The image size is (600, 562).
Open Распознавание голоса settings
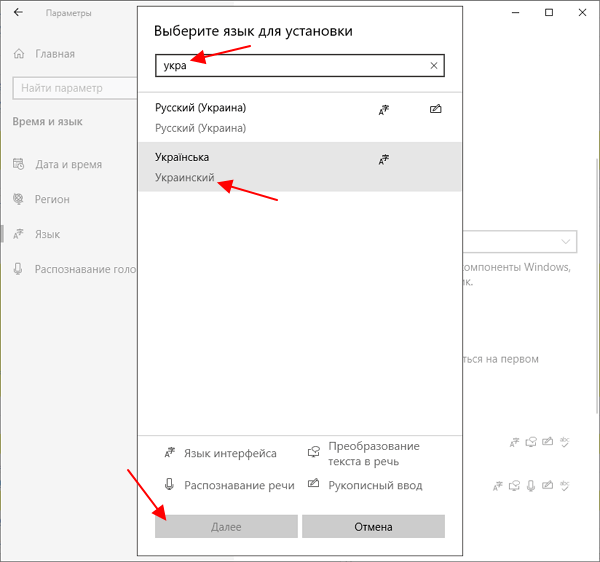coord(75,269)
